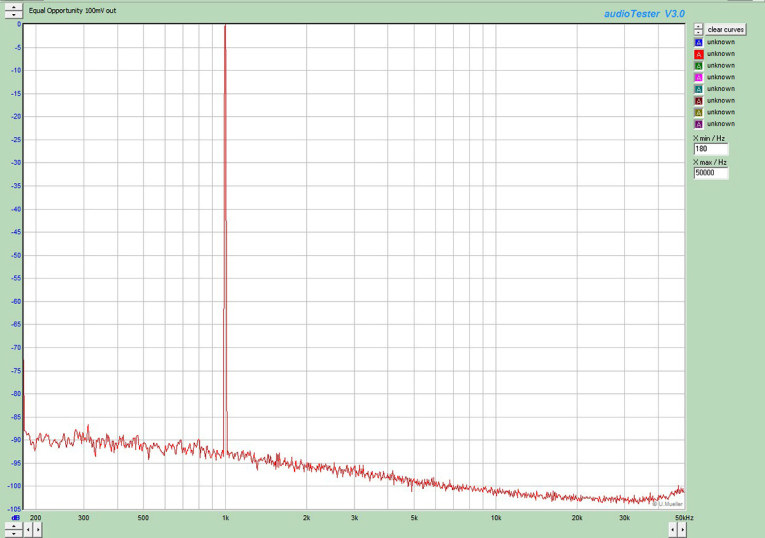
Task: Click the 'unknown' label beside red swatch
Action: pos(721,54)
